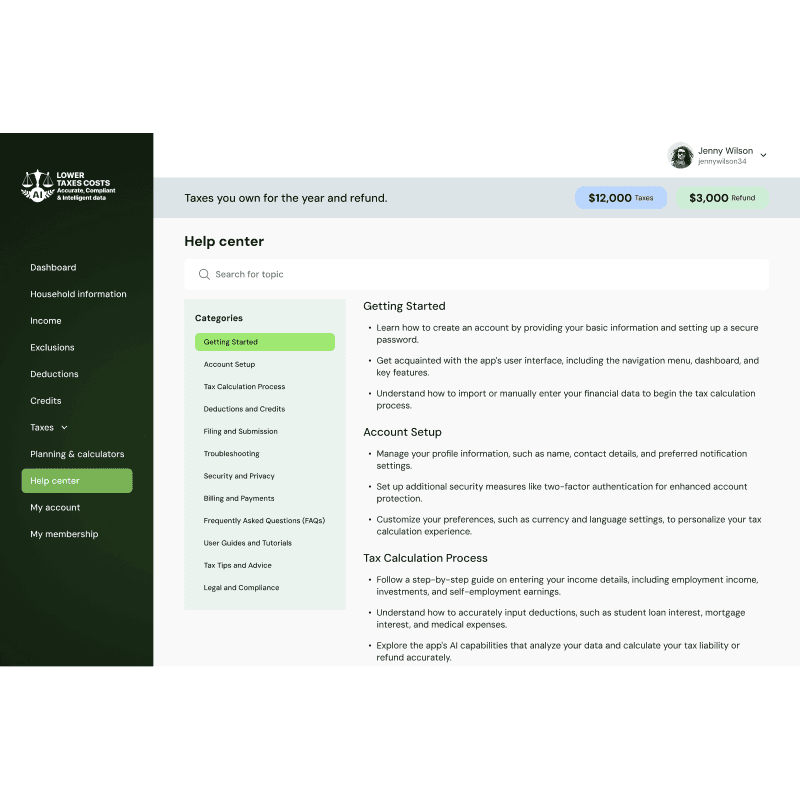Screen dimensions: 800x800
Task: Open My account page
Action: 55,508
